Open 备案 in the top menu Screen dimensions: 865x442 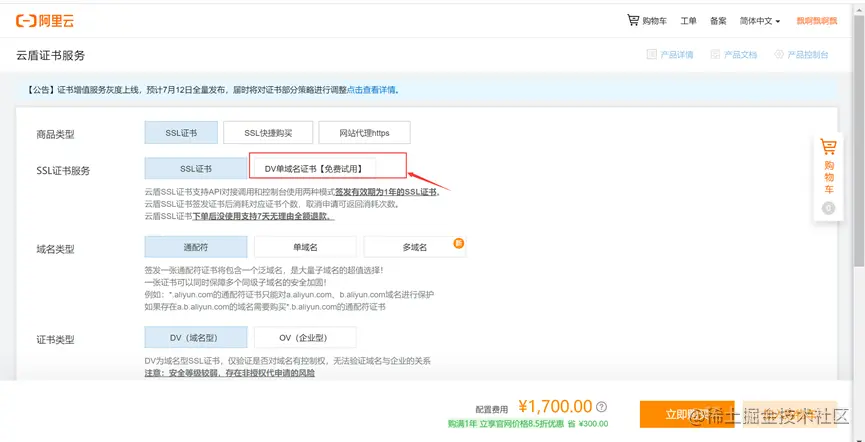point(718,21)
